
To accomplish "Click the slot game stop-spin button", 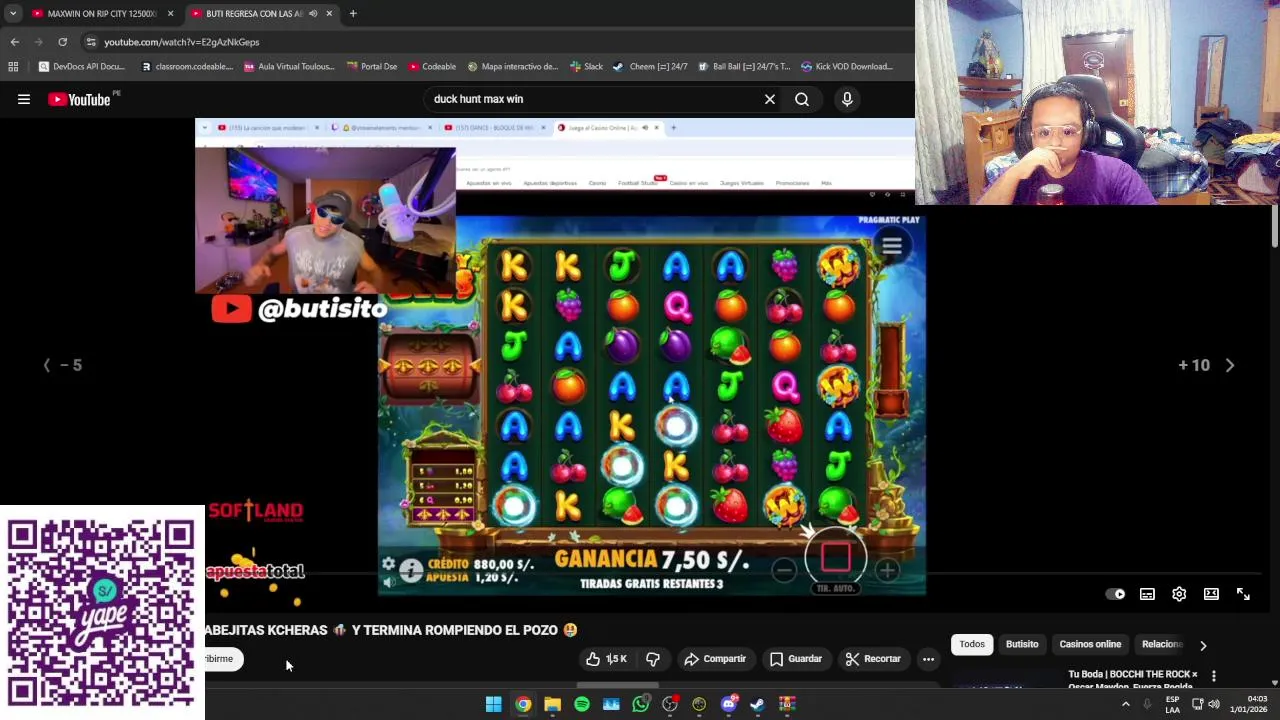I will (x=836, y=558).
